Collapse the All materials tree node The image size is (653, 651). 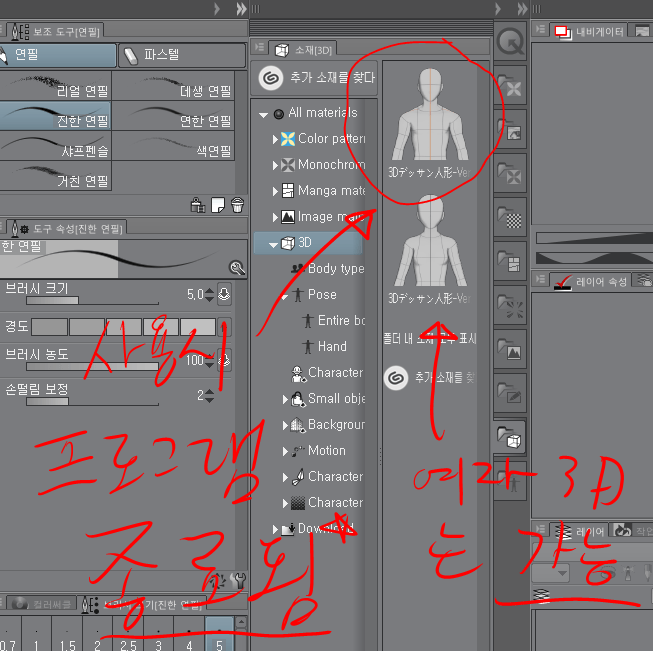(x=263, y=113)
